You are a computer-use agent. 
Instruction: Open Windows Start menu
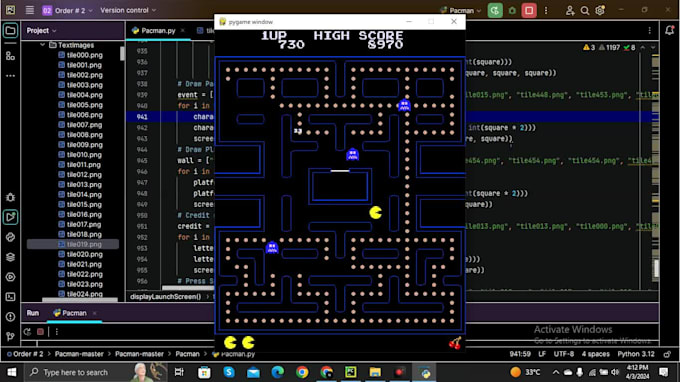tap(12, 372)
